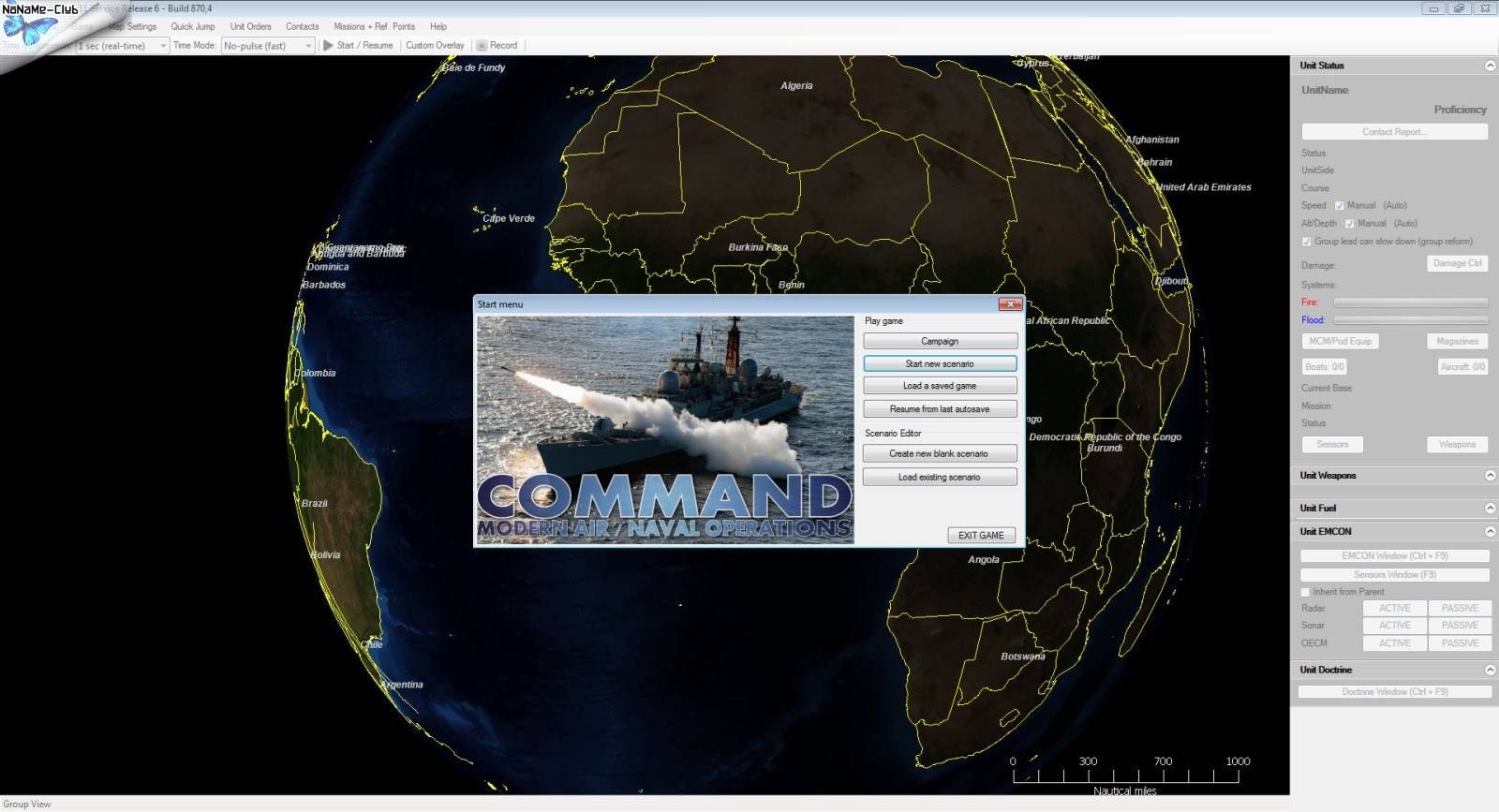This screenshot has width=1499, height=812.
Task: Open the Contacts menu
Action: point(302,26)
